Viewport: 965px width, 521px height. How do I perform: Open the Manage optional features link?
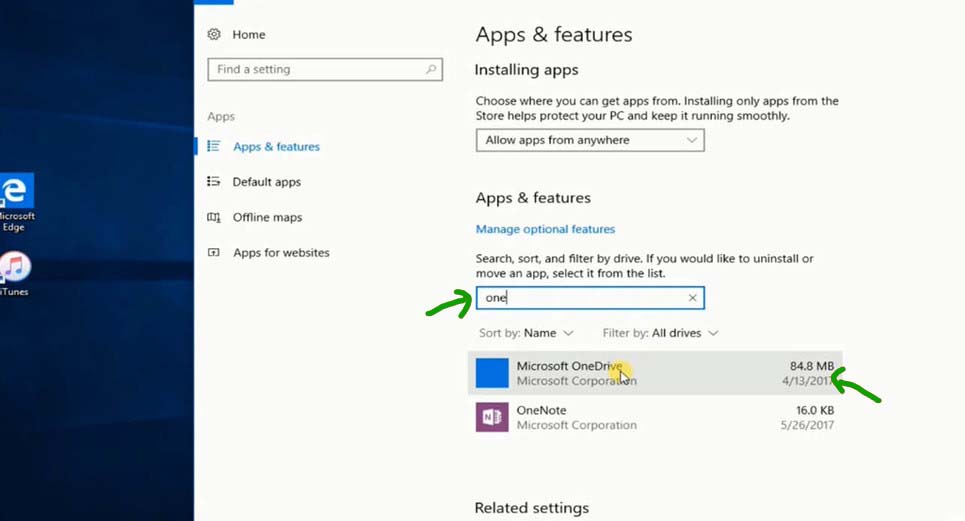[x=545, y=229]
